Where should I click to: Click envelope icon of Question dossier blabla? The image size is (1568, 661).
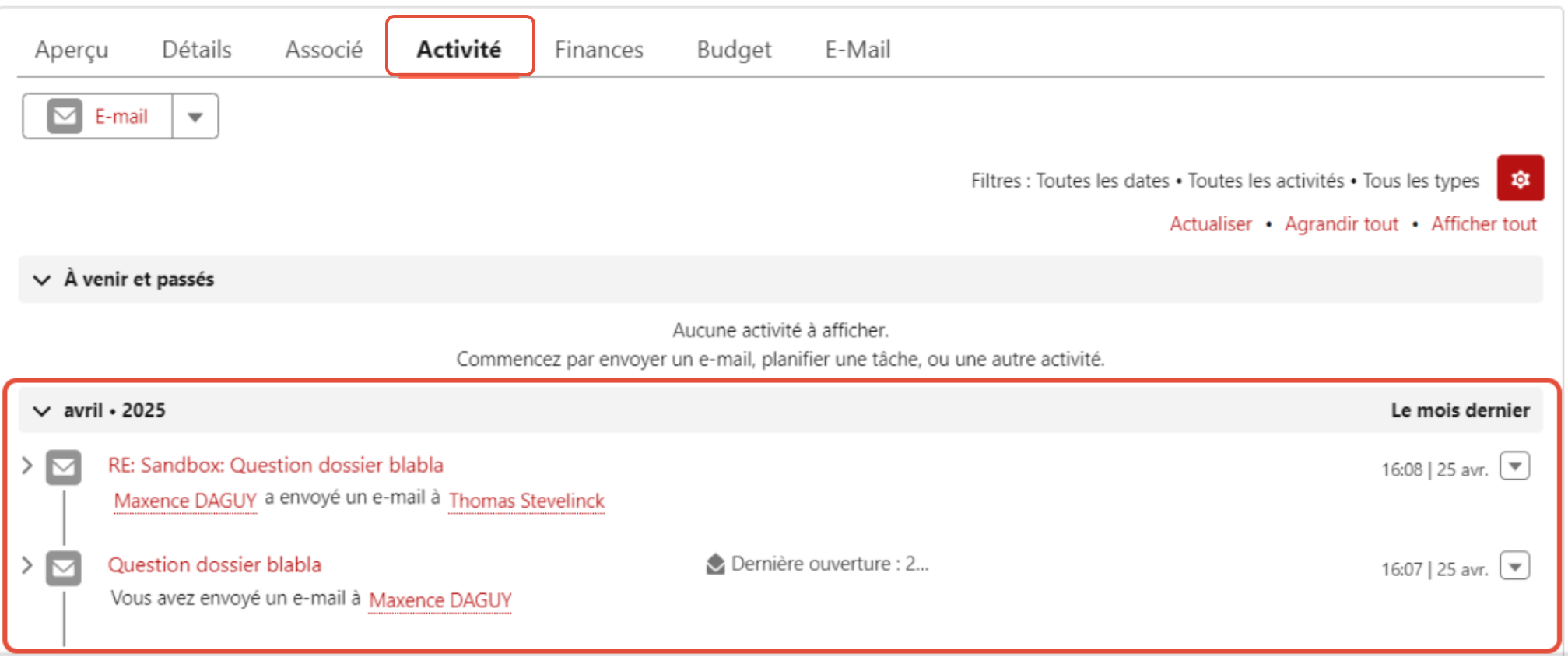[63, 568]
